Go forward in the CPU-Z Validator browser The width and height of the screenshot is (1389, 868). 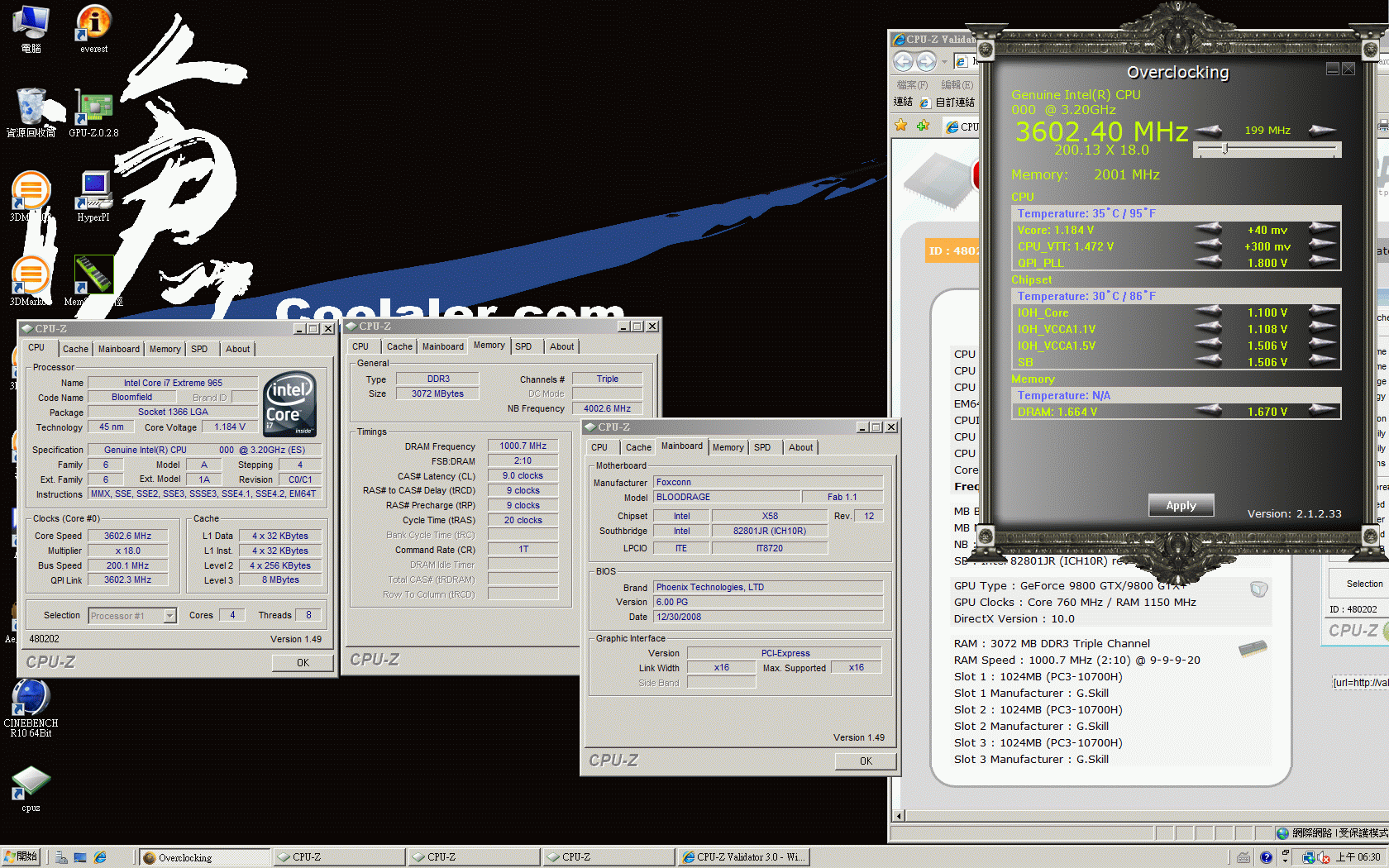[x=926, y=61]
